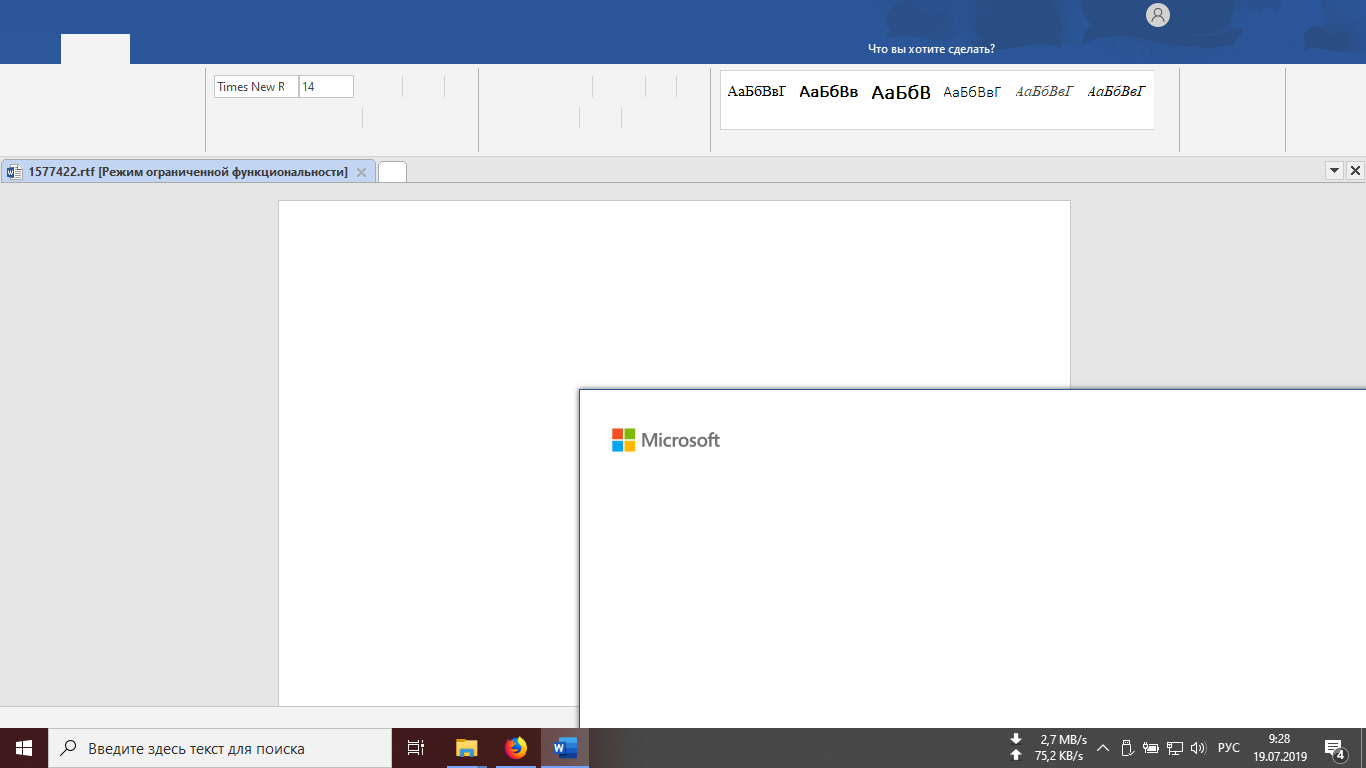Click the volume speaker tray icon
The height and width of the screenshot is (768, 1366).
[x=1199, y=748]
